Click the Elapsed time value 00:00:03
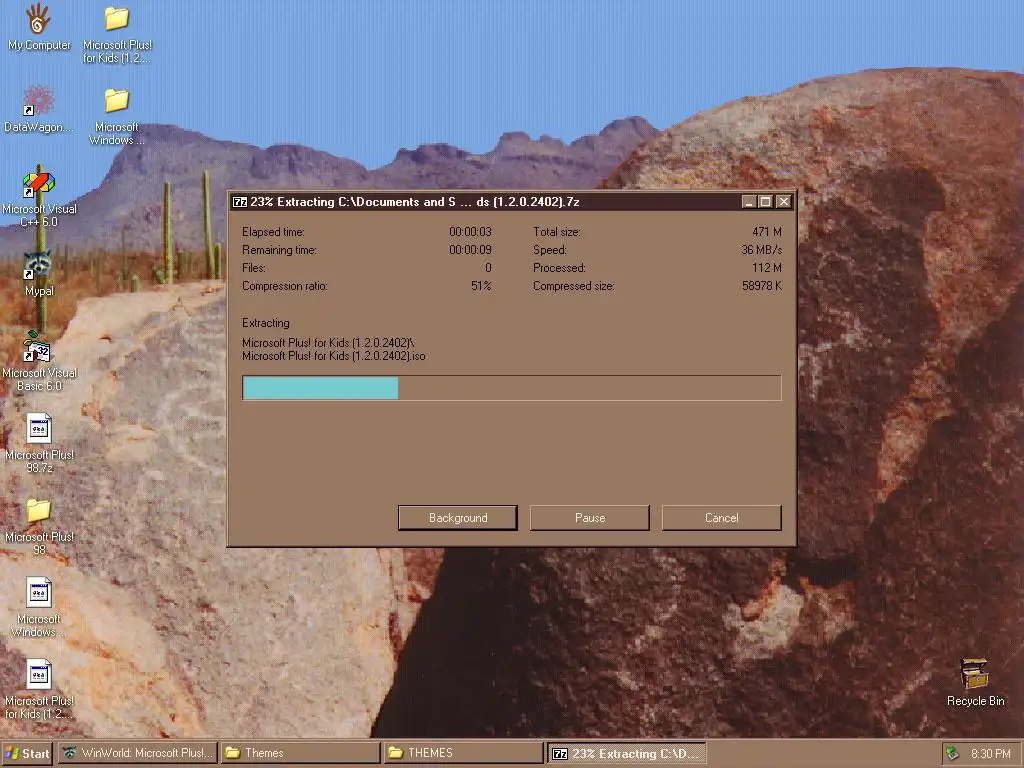Viewport: 1024px width, 768px height. (470, 232)
